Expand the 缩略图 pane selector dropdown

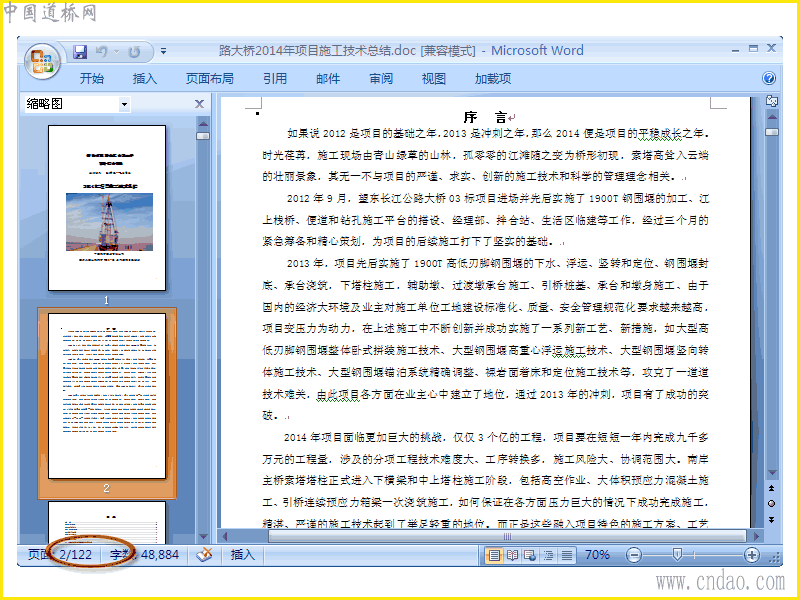click(124, 105)
